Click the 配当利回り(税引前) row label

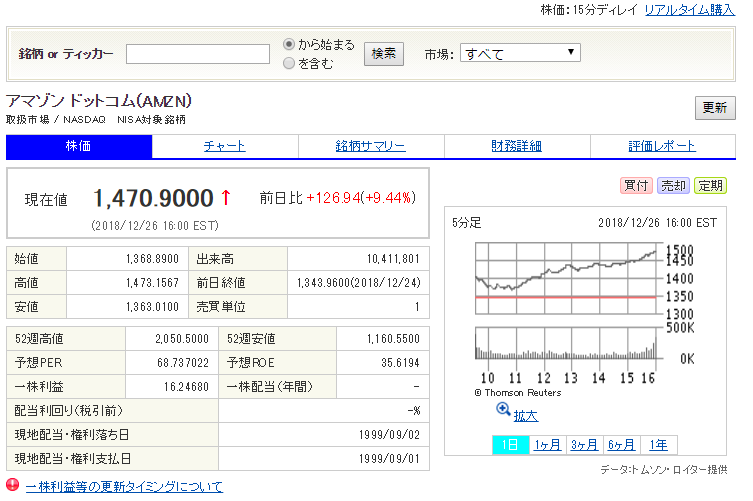(69, 411)
